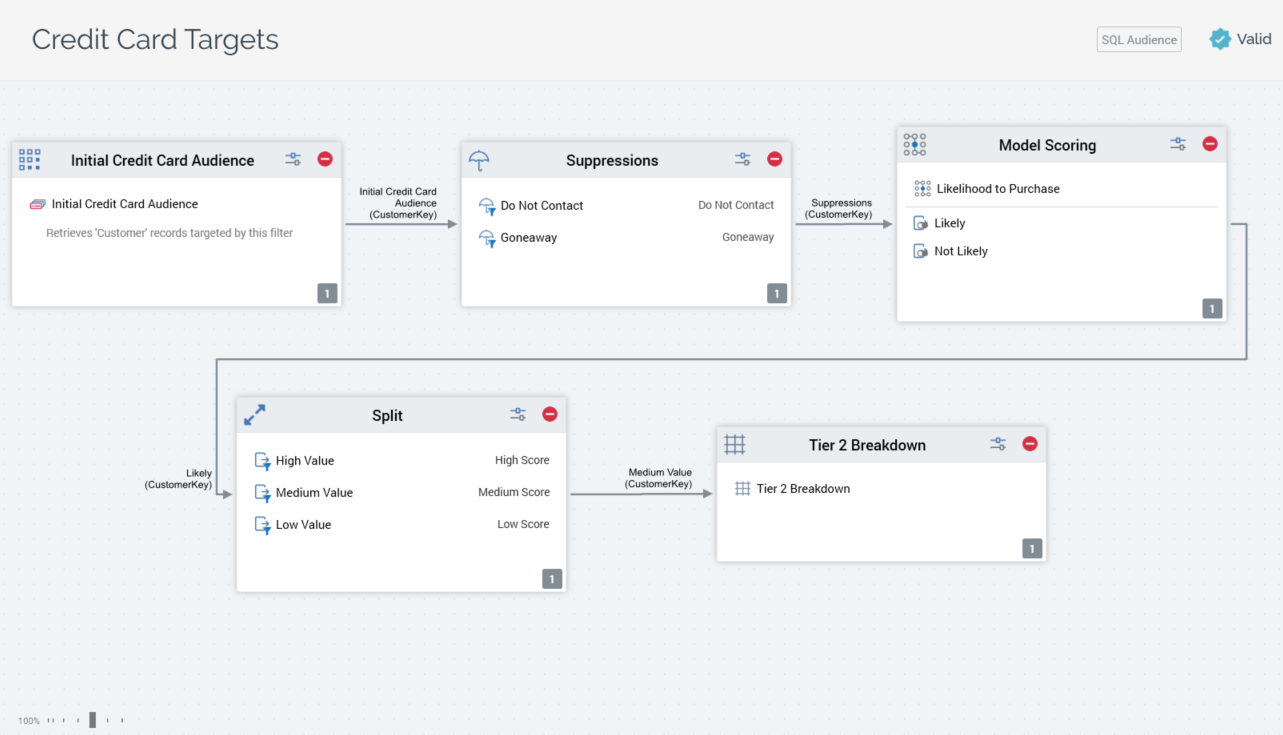
Task: Click the Suppressions umbrella icon
Action: point(479,160)
